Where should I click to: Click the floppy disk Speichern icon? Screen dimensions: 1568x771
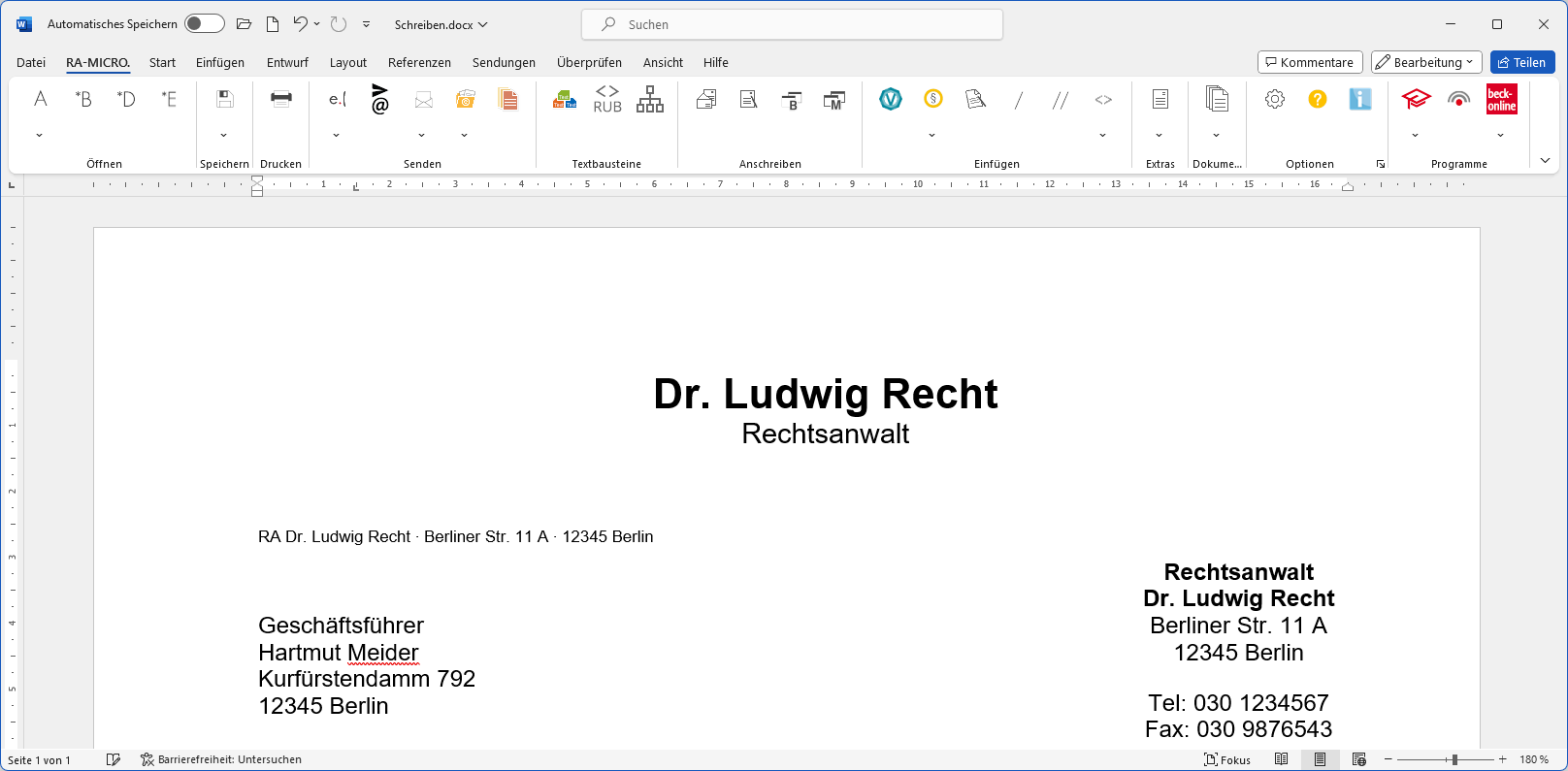pos(224,99)
